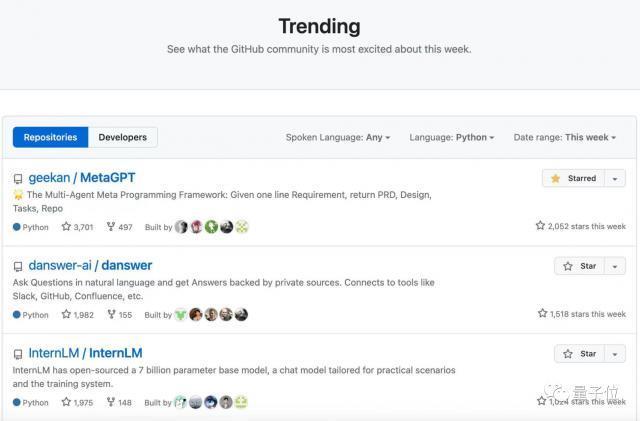Expand star list dropdown arrow for MetaGPT
Viewport: 640px width, 421px height.
[615, 179]
